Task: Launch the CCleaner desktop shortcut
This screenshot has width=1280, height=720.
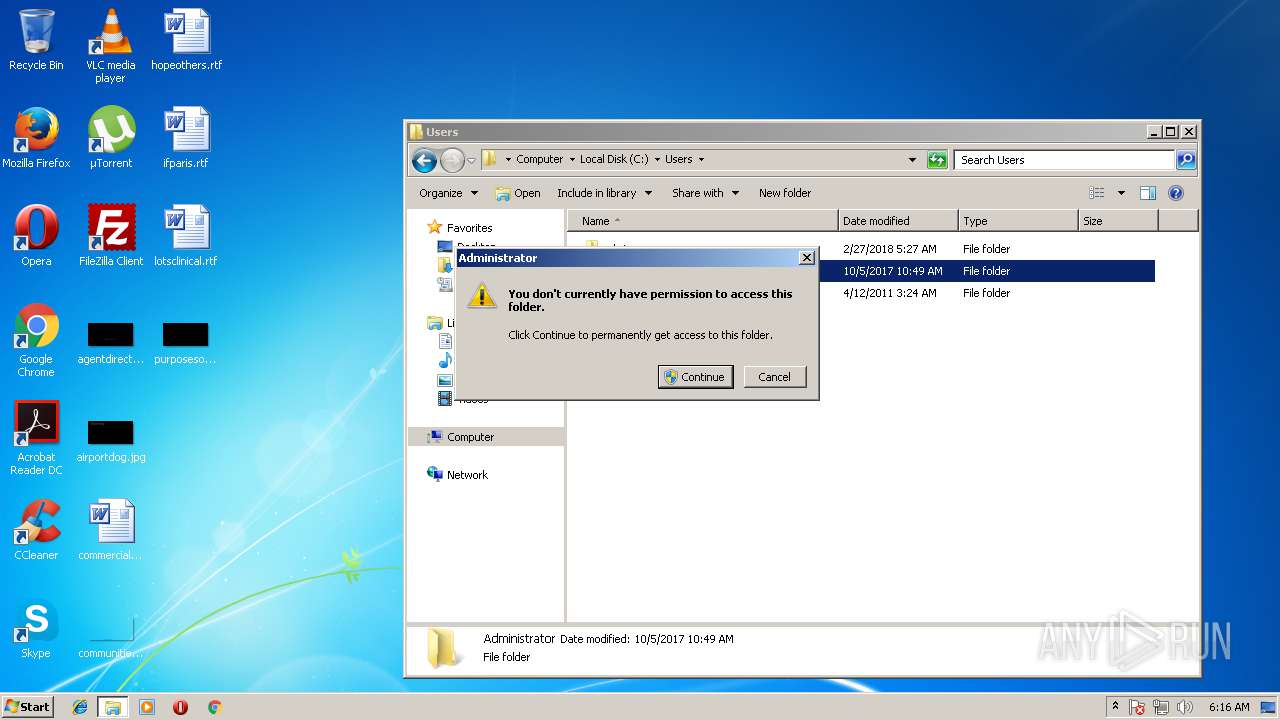Action: 36,530
